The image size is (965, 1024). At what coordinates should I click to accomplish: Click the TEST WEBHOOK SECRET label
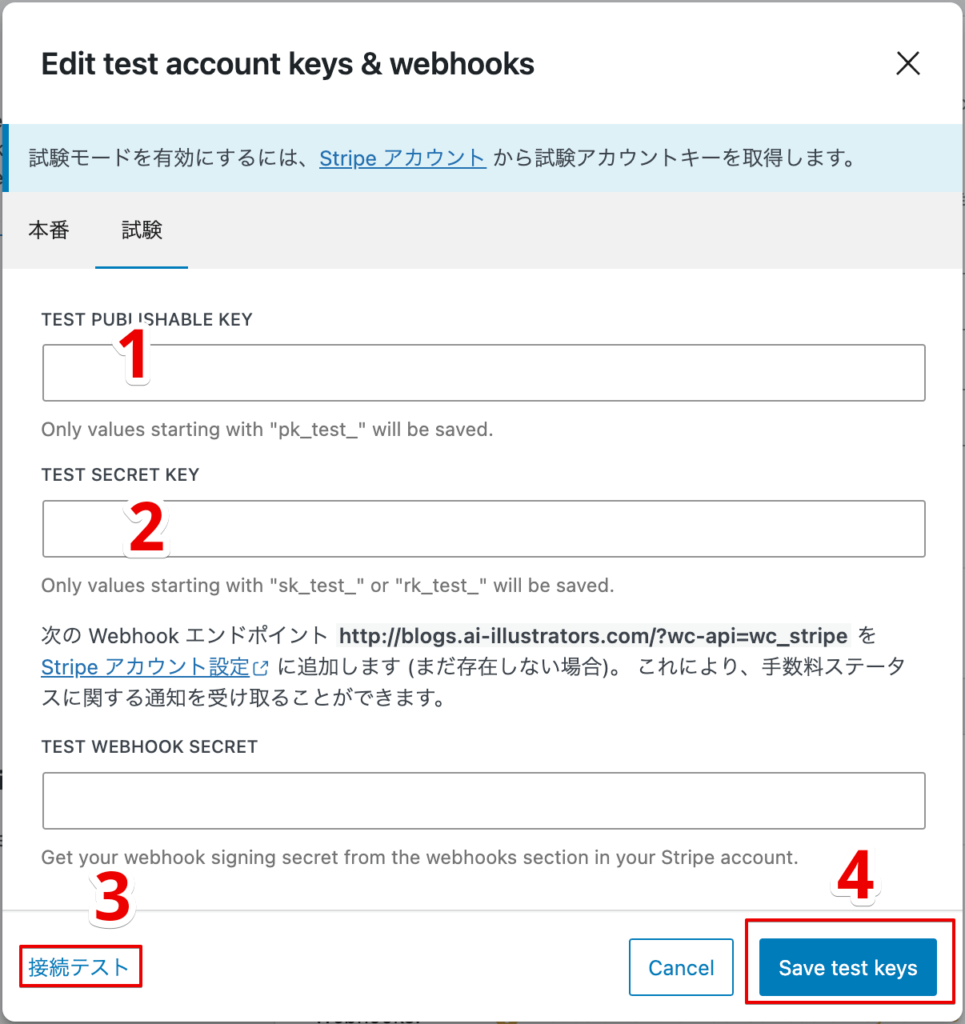(x=150, y=746)
